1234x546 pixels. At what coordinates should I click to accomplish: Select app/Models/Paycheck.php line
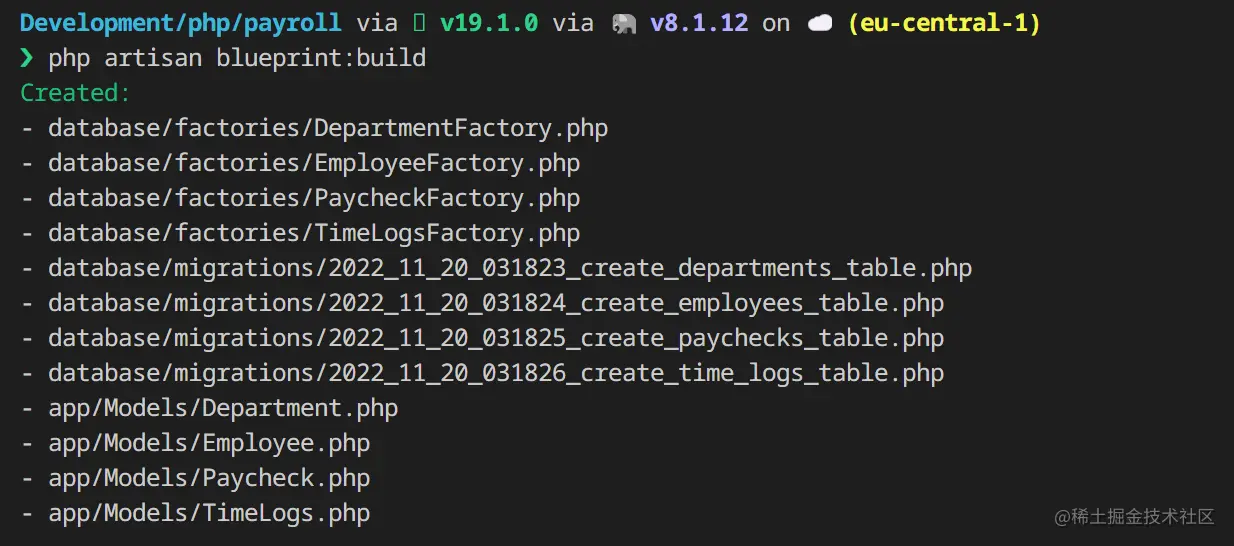pos(195,478)
